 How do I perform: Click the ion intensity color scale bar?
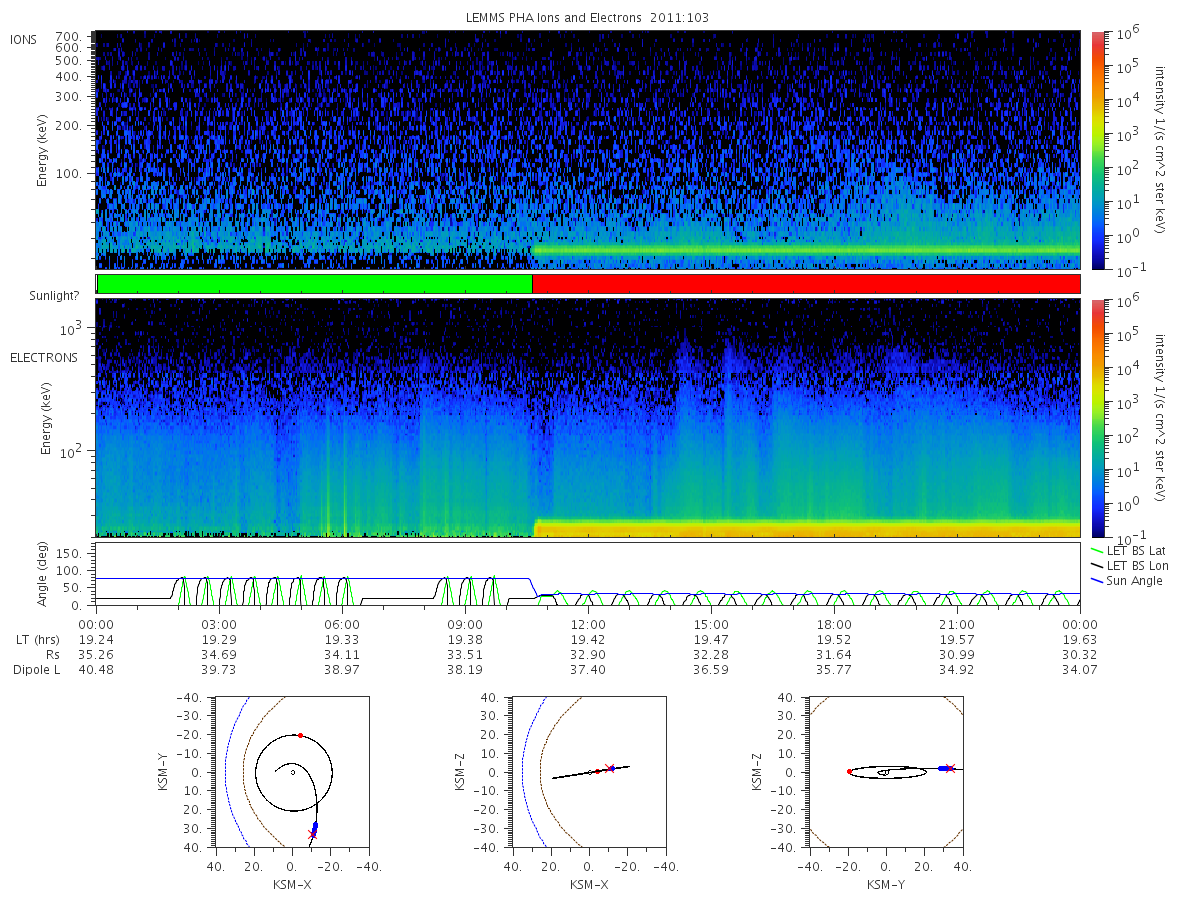coord(1097,150)
